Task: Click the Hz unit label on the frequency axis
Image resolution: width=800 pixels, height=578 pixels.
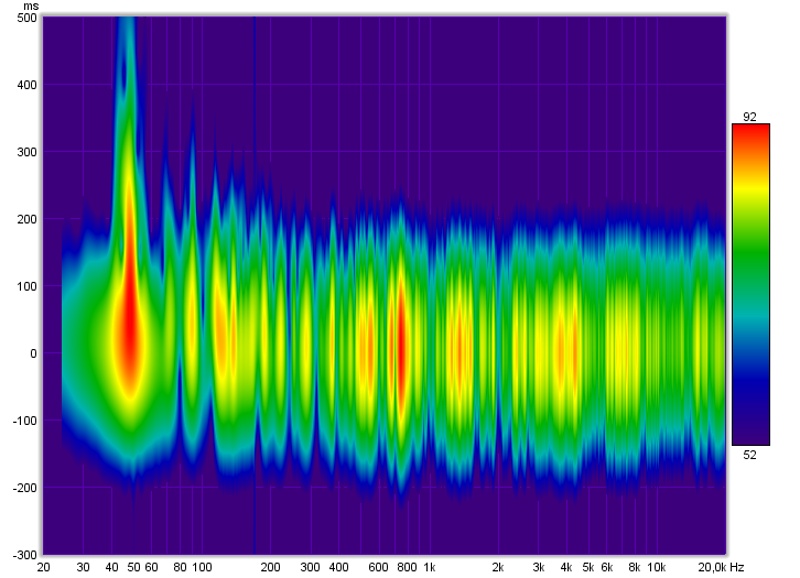Action: pyautogui.click(x=737, y=567)
